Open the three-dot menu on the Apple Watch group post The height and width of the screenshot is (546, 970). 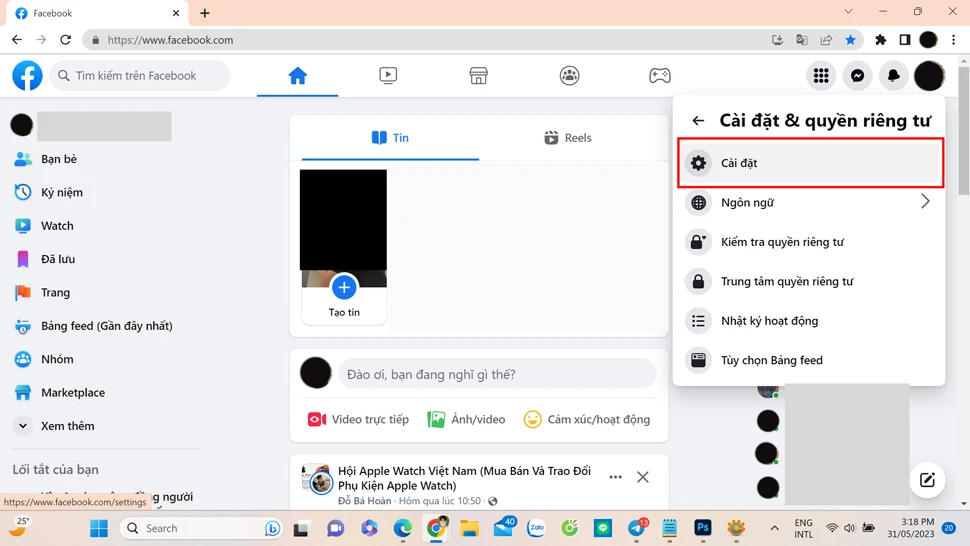click(x=615, y=477)
